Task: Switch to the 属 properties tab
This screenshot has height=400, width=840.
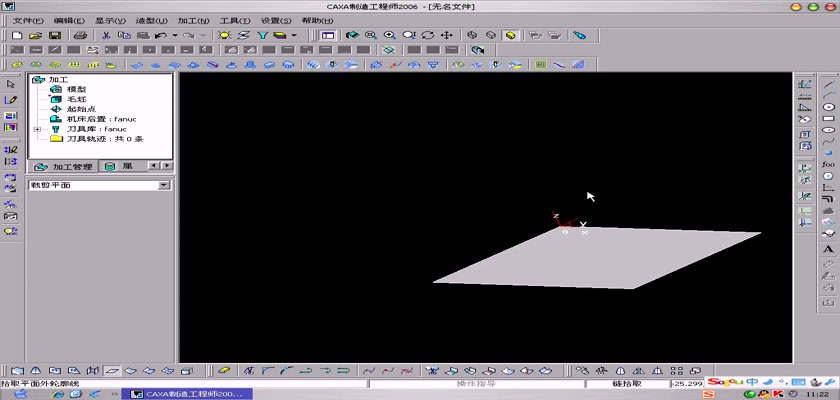Action: (122, 167)
